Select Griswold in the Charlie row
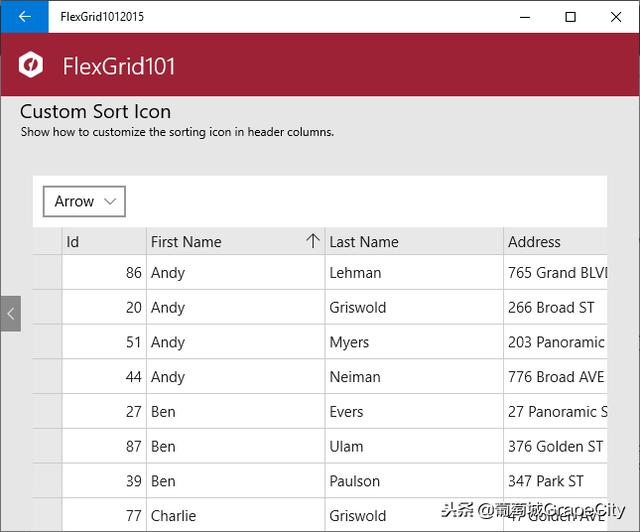Image resolution: width=640 pixels, height=532 pixels. coord(414,515)
